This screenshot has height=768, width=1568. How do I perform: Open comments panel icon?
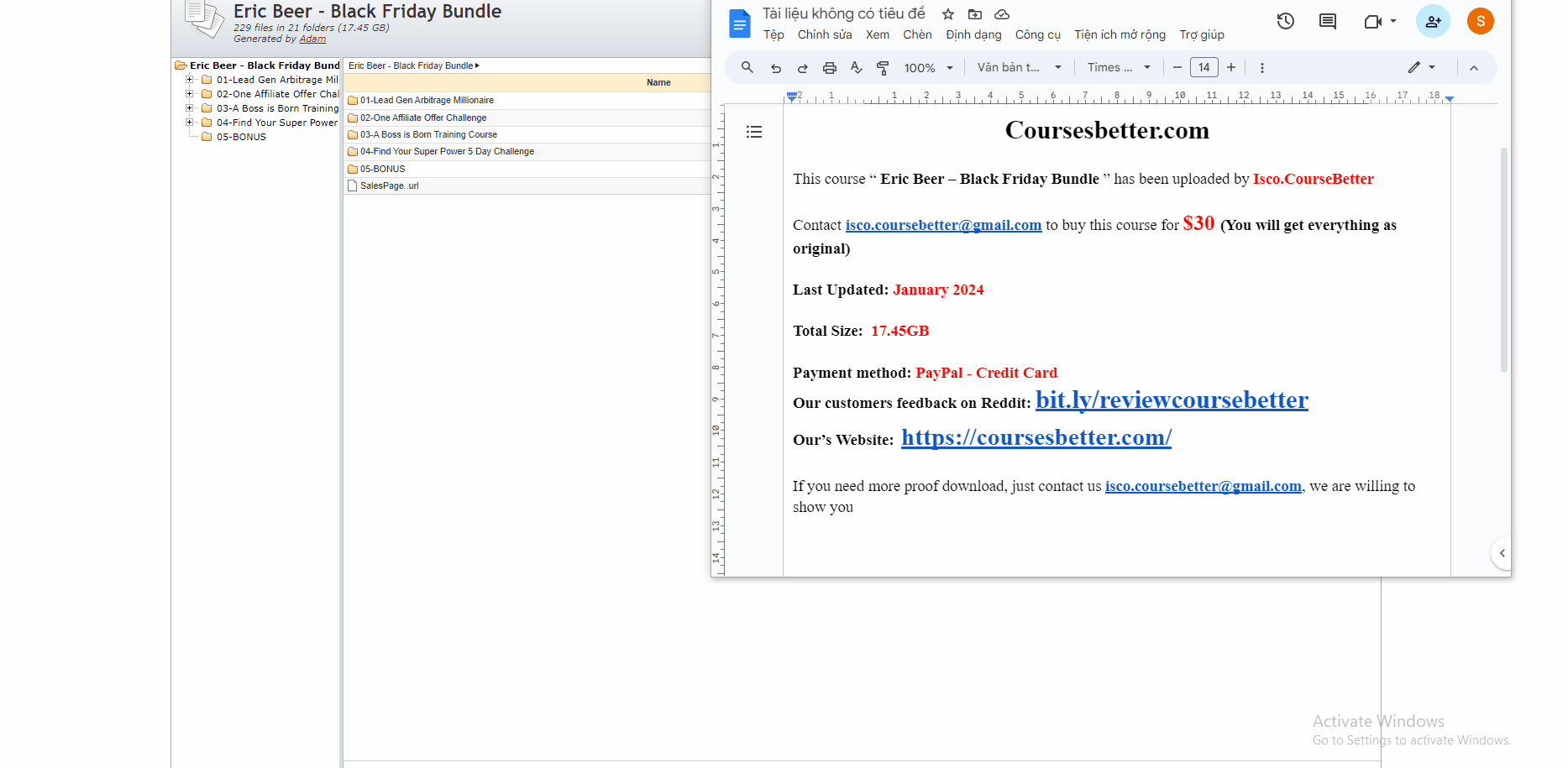click(1328, 21)
